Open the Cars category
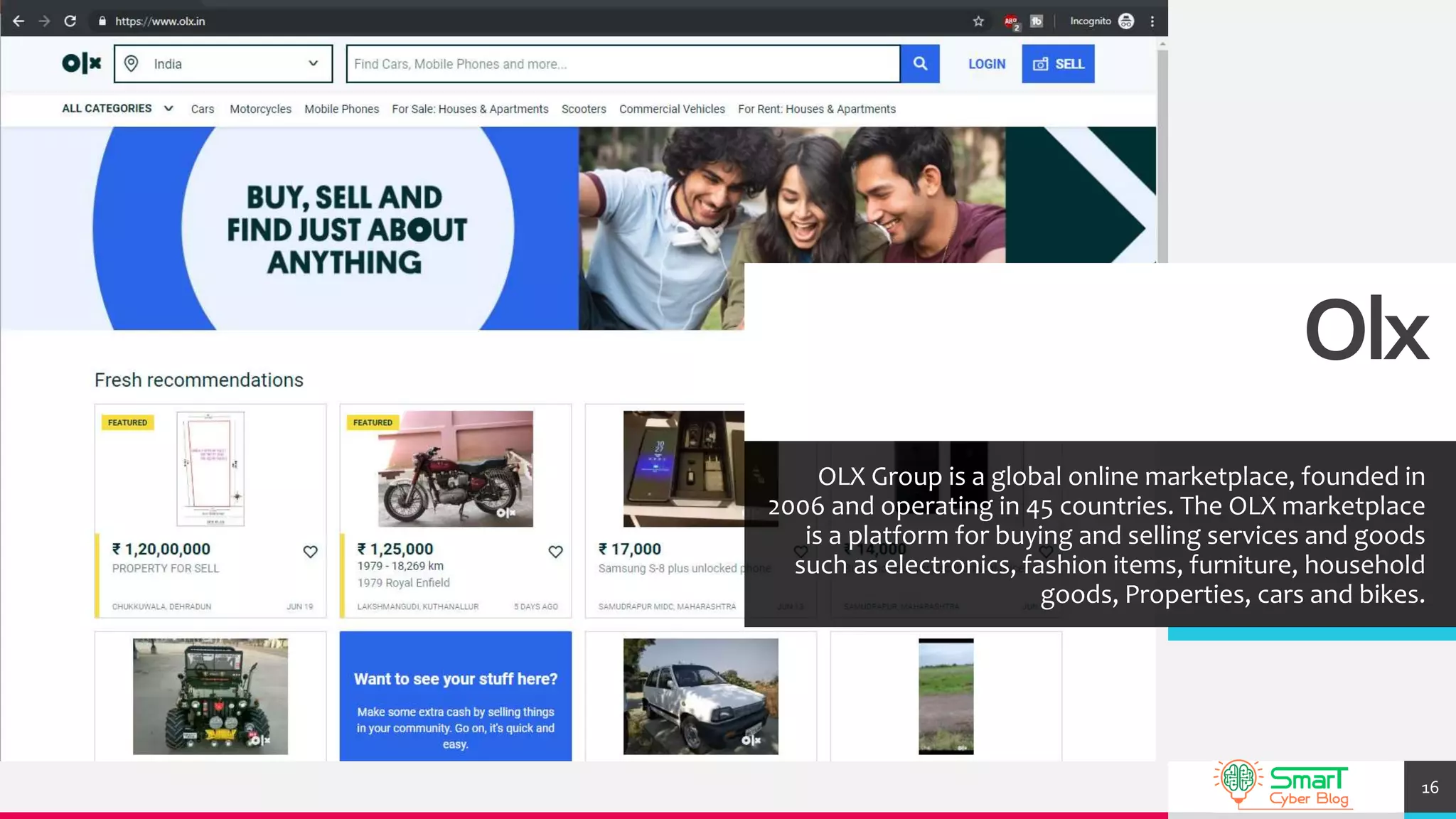The height and width of the screenshot is (819, 1456). point(203,109)
